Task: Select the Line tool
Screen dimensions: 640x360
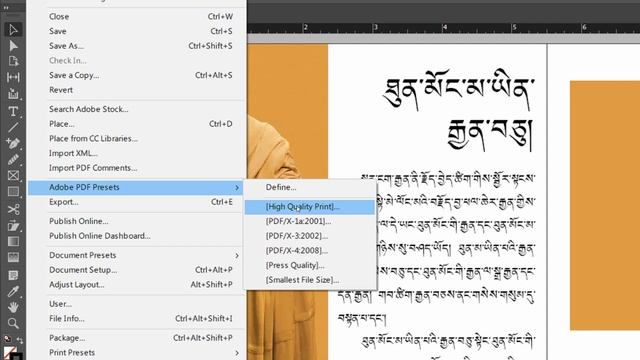Action: click(x=13, y=127)
